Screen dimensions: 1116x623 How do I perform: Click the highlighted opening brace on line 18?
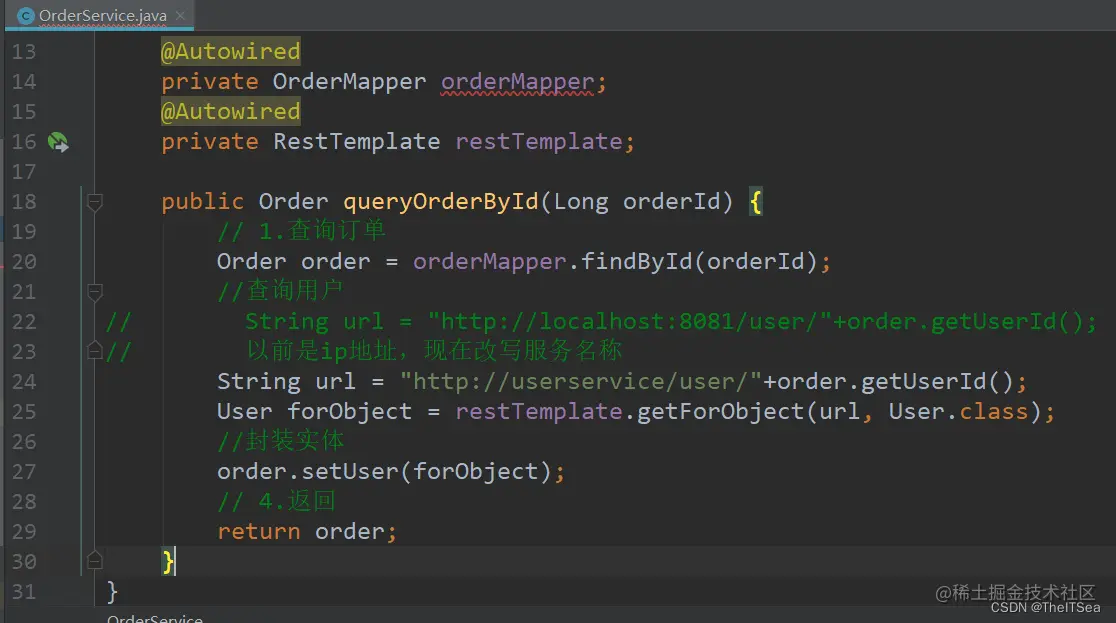(756, 202)
